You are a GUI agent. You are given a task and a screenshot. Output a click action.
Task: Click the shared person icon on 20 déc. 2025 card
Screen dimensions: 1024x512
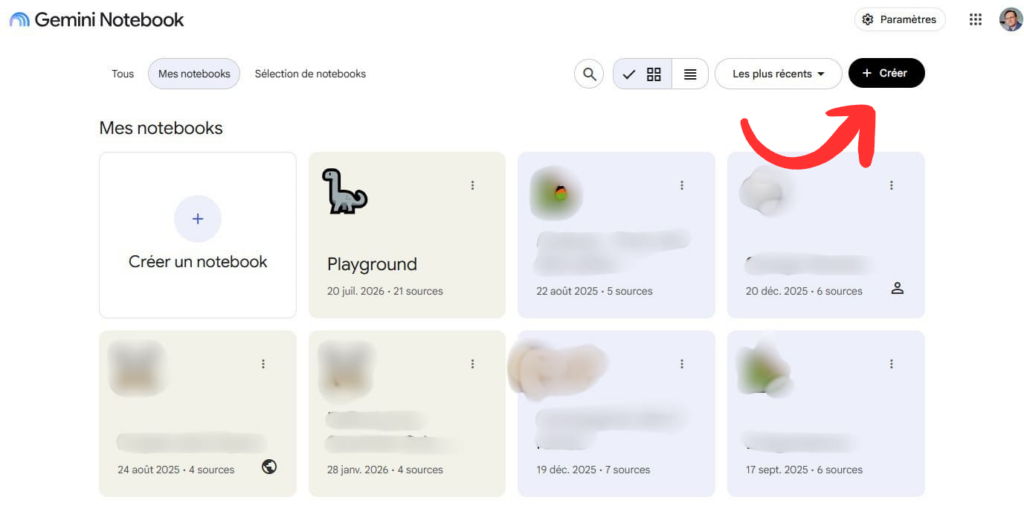click(x=897, y=288)
